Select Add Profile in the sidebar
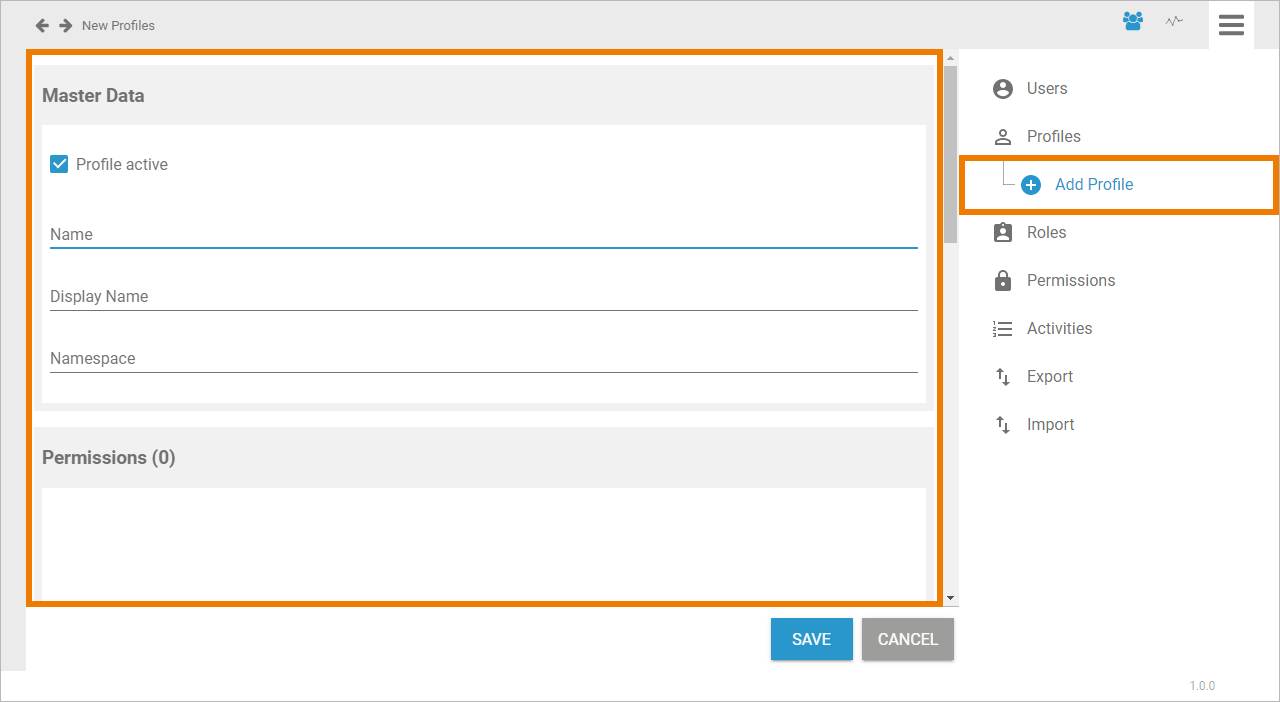The height and width of the screenshot is (702, 1280). pyautogui.click(x=1094, y=184)
